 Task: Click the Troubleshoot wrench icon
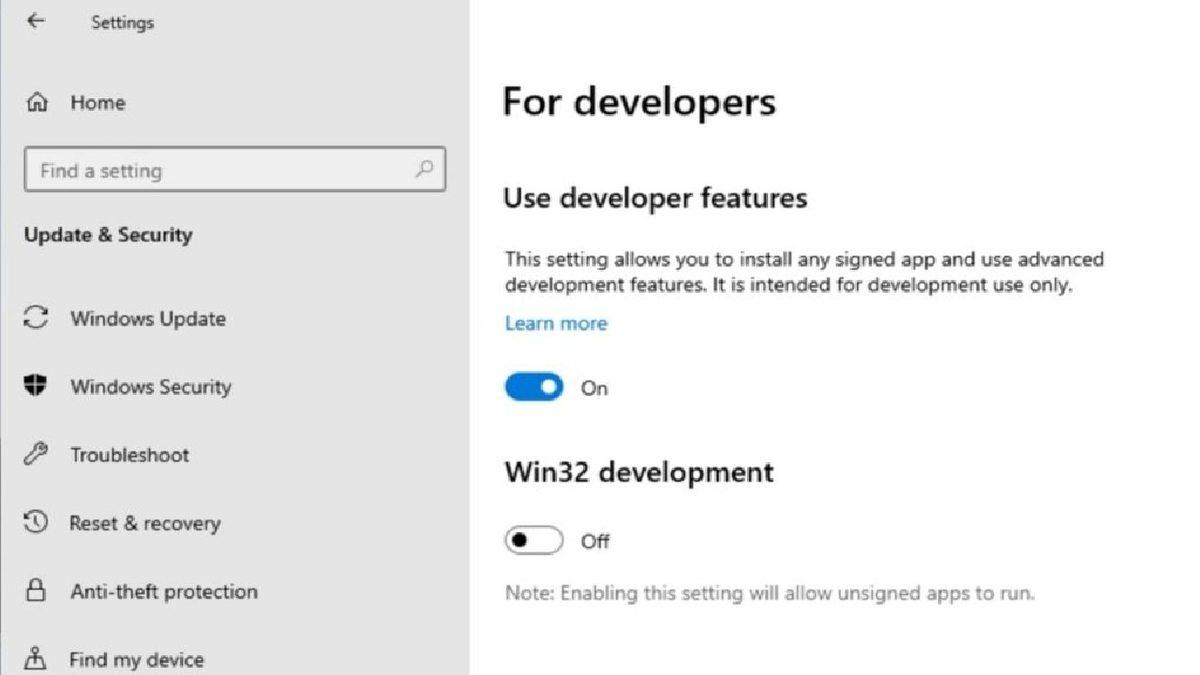pyautogui.click(x=37, y=454)
